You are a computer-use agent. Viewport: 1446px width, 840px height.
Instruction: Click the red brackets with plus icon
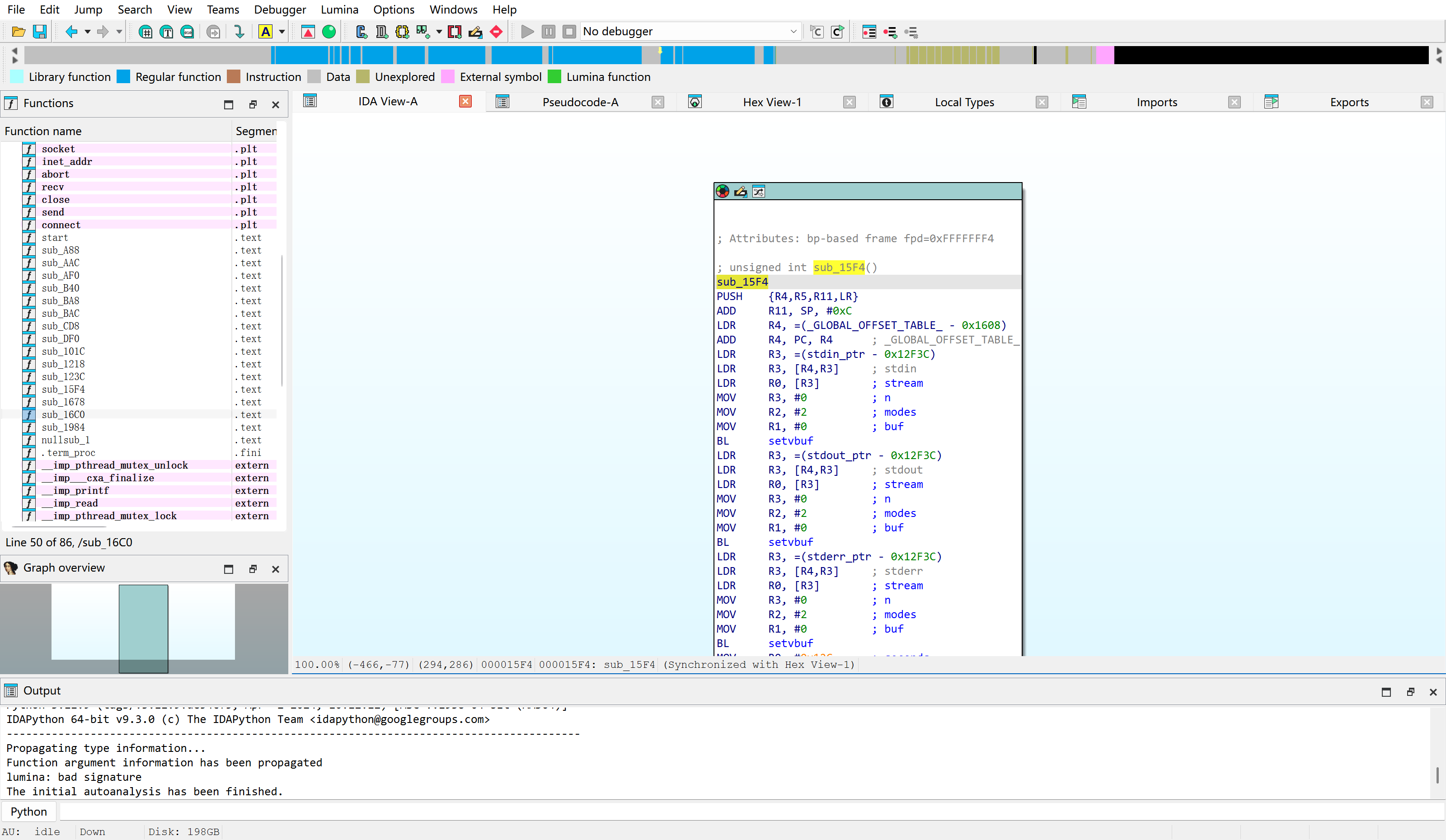(455, 32)
